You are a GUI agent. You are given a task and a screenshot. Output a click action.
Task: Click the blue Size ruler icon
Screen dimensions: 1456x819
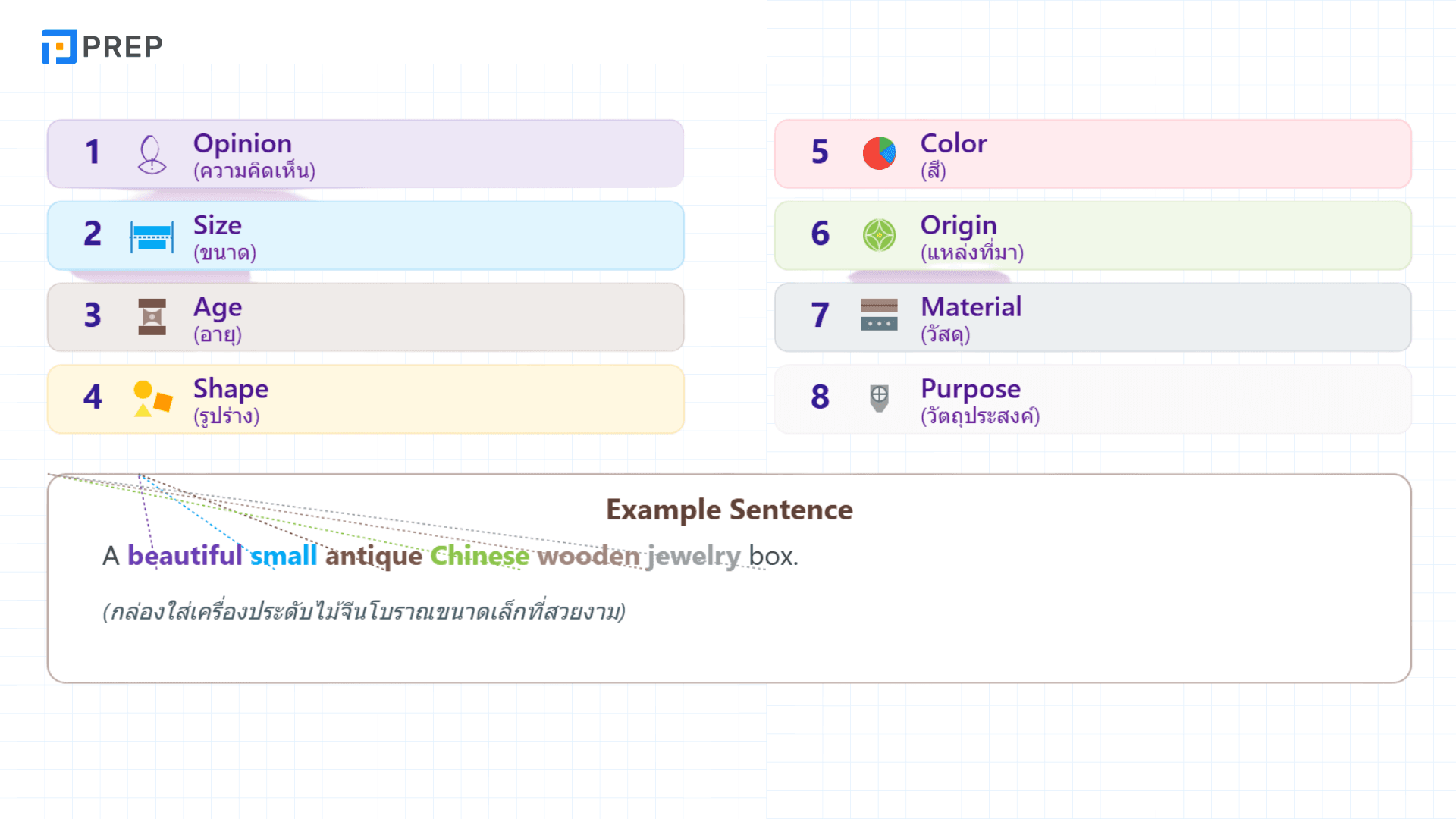[x=152, y=237]
